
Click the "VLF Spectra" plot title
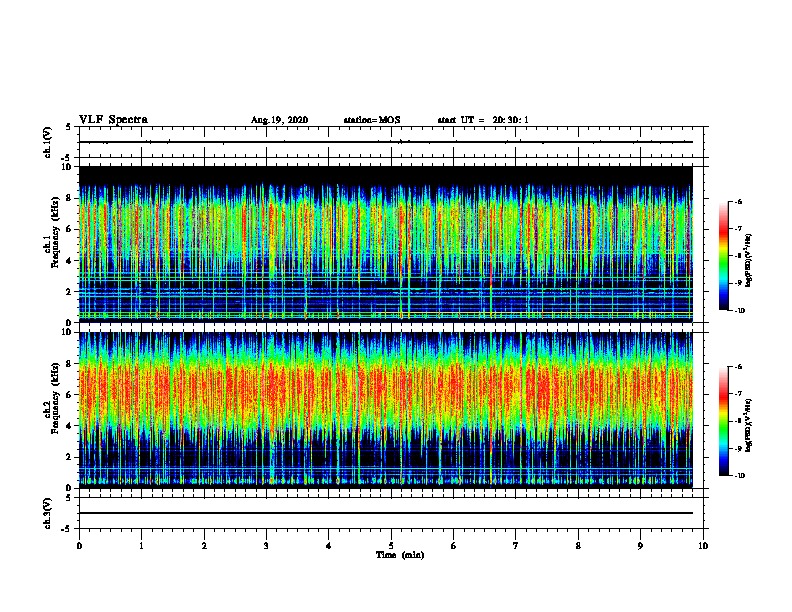pyautogui.click(x=113, y=120)
